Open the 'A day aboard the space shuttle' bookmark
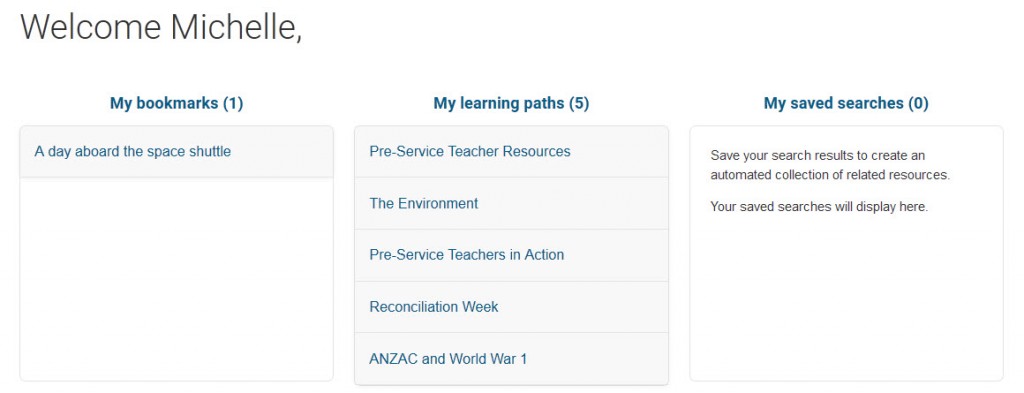Image resolution: width=1024 pixels, height=393 pixels. [x=133, y=151]
